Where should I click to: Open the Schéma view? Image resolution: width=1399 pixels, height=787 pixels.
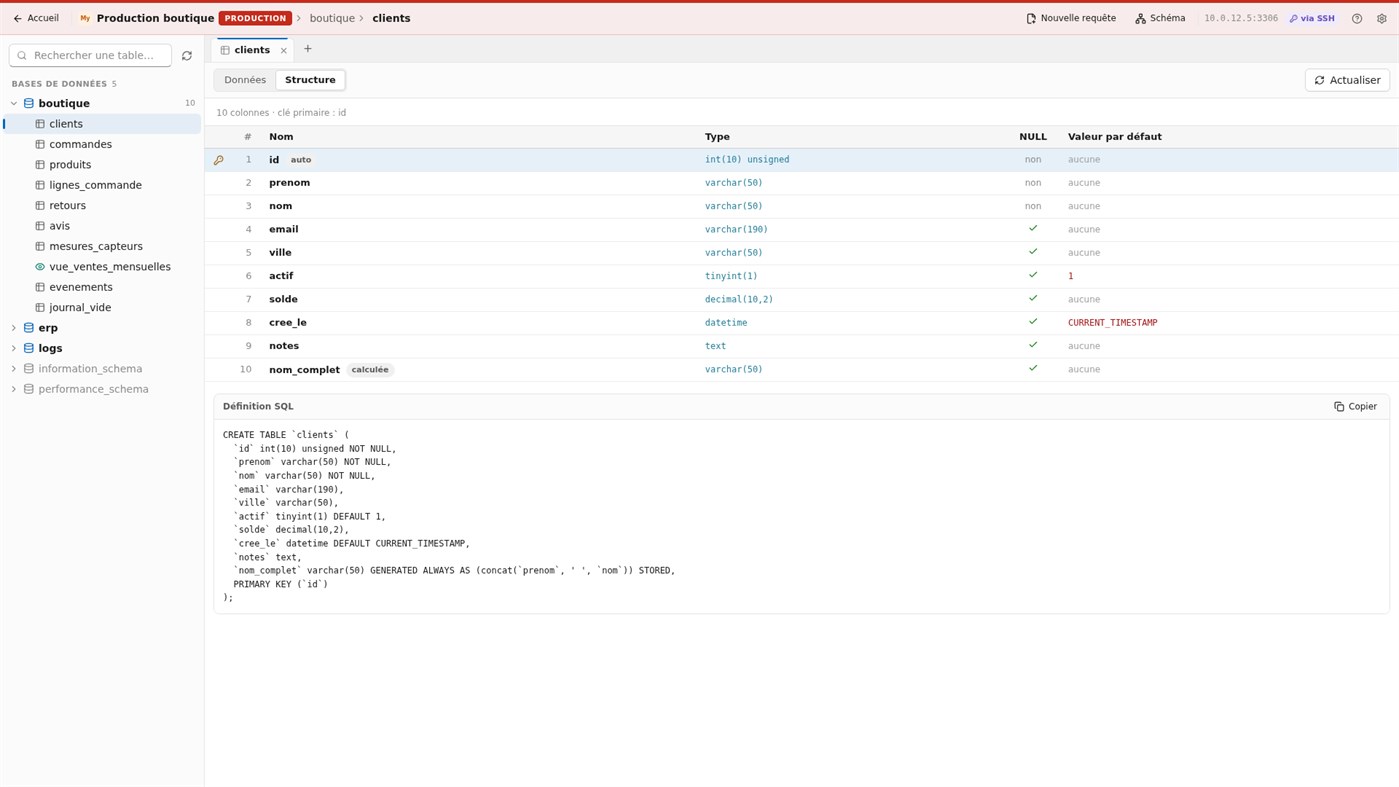pos(1160,19)
